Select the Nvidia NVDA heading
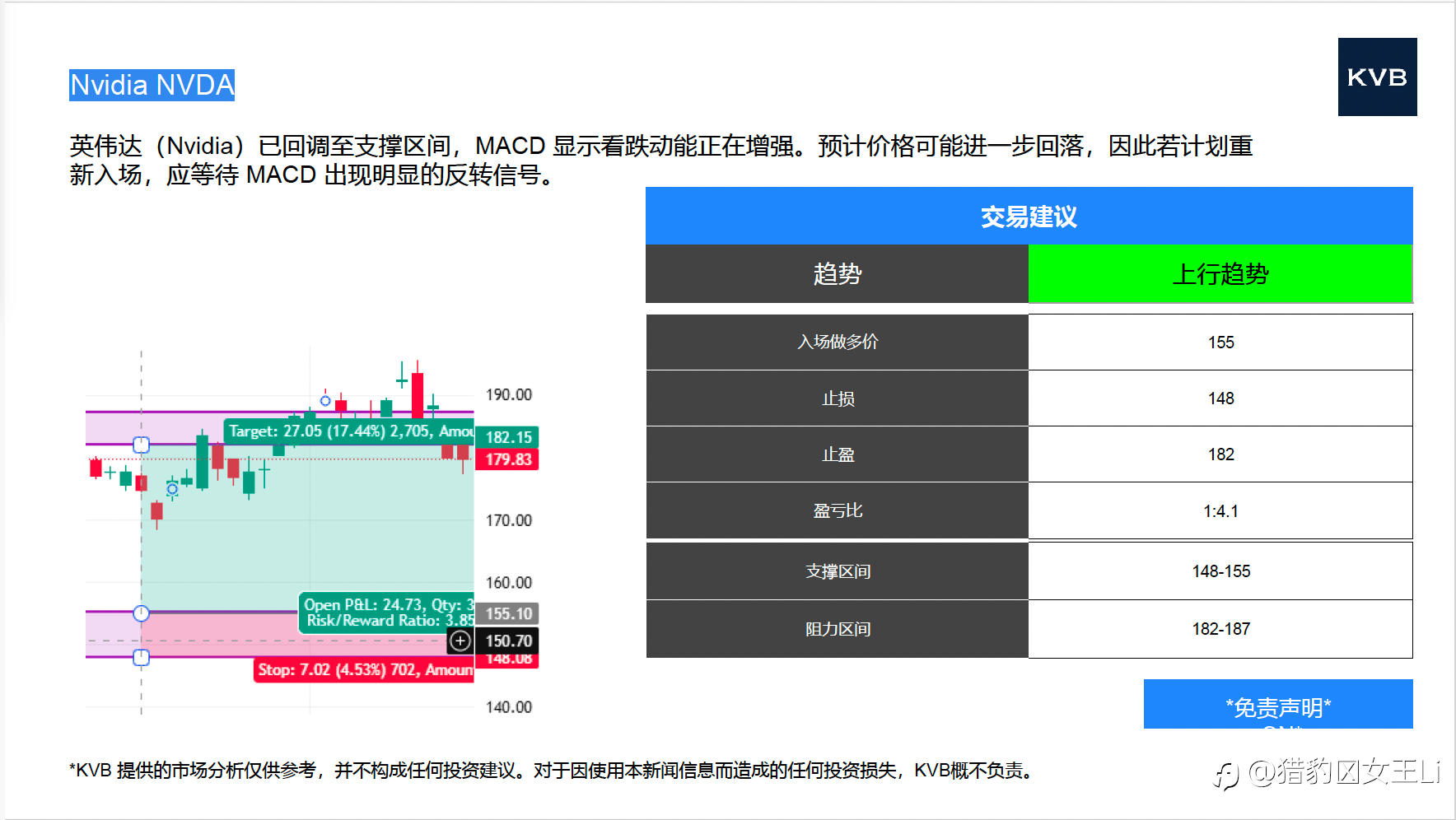Viewport: 1456px width, 820px height. point(152,85)
